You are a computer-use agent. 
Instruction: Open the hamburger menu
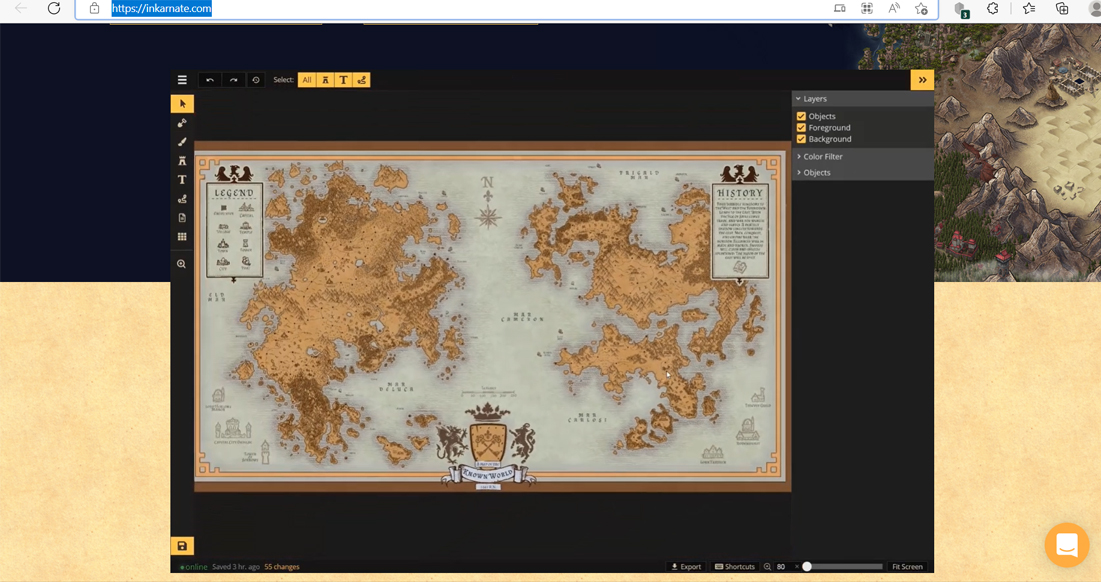tap(182, 79)
